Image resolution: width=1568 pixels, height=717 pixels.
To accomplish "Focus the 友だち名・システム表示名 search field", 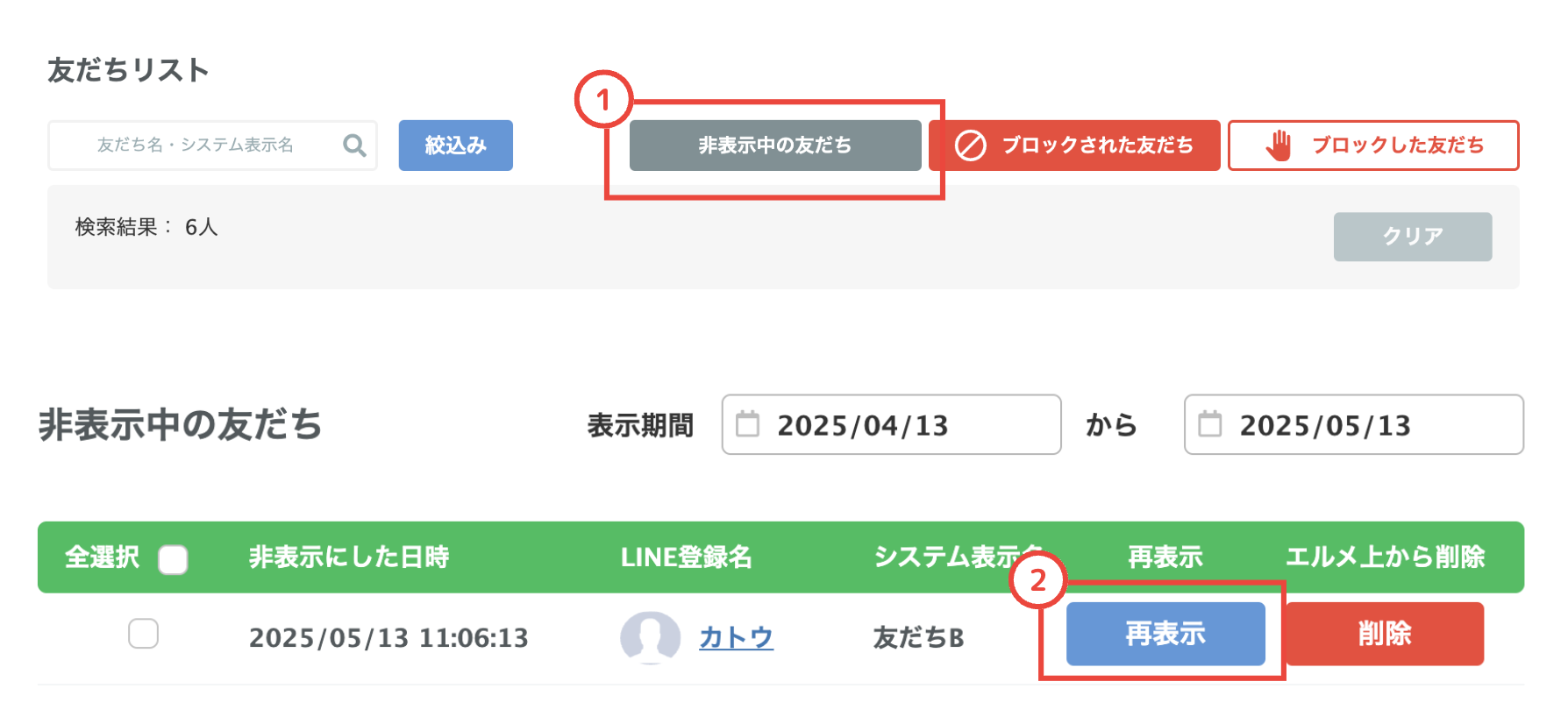I will [212, 146].
